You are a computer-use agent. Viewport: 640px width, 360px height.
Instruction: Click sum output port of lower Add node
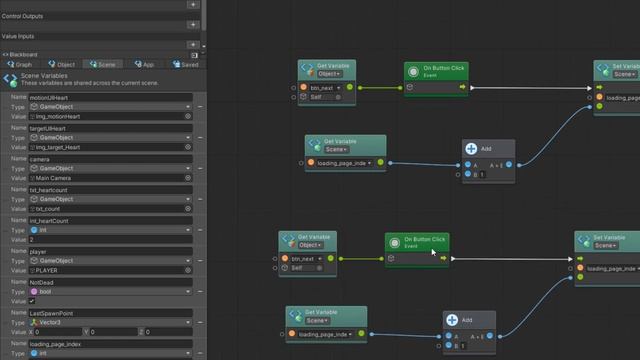tap(489, 336)
